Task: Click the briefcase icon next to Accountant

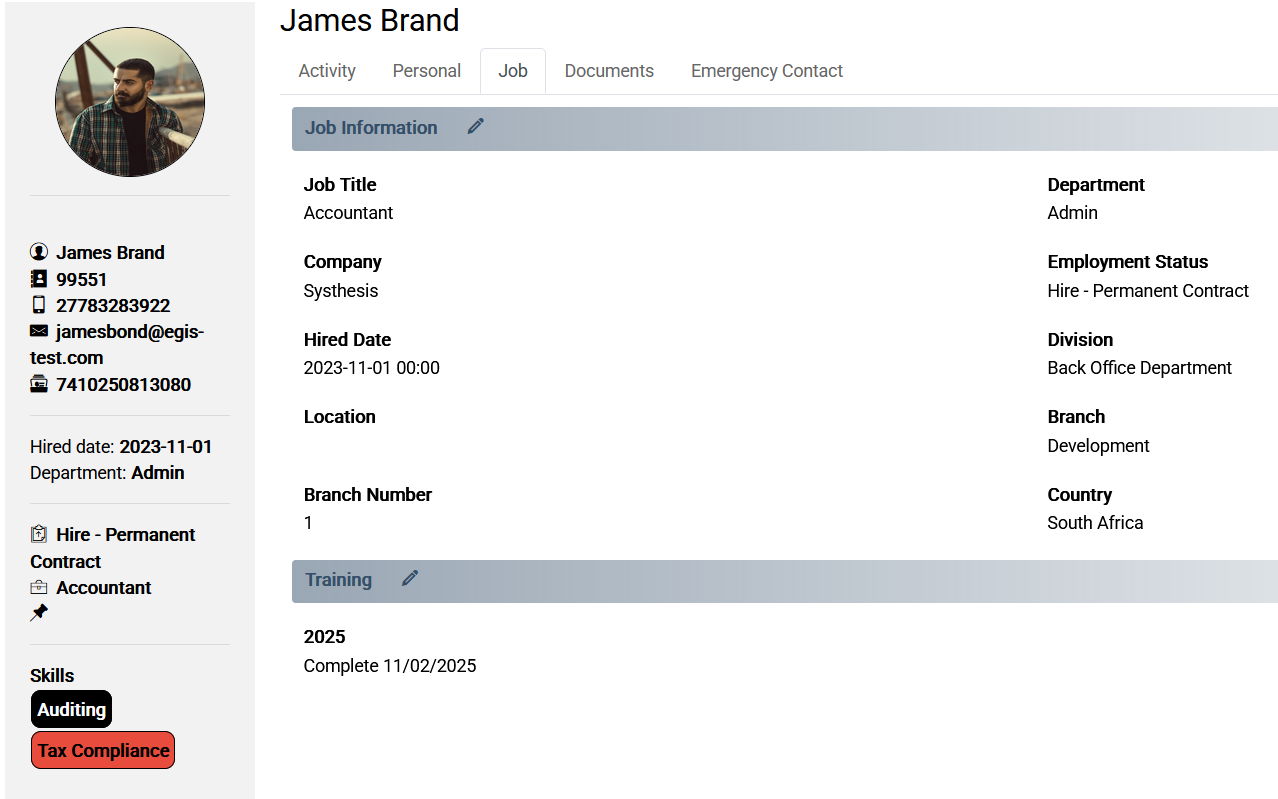Action: 39,587
